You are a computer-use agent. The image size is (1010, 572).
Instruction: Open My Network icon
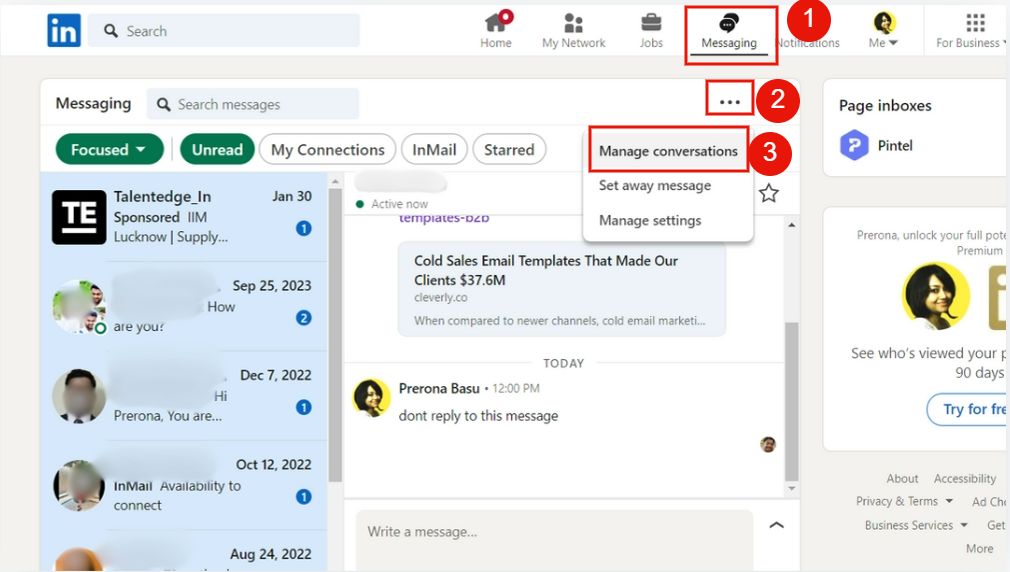point(573,23)
